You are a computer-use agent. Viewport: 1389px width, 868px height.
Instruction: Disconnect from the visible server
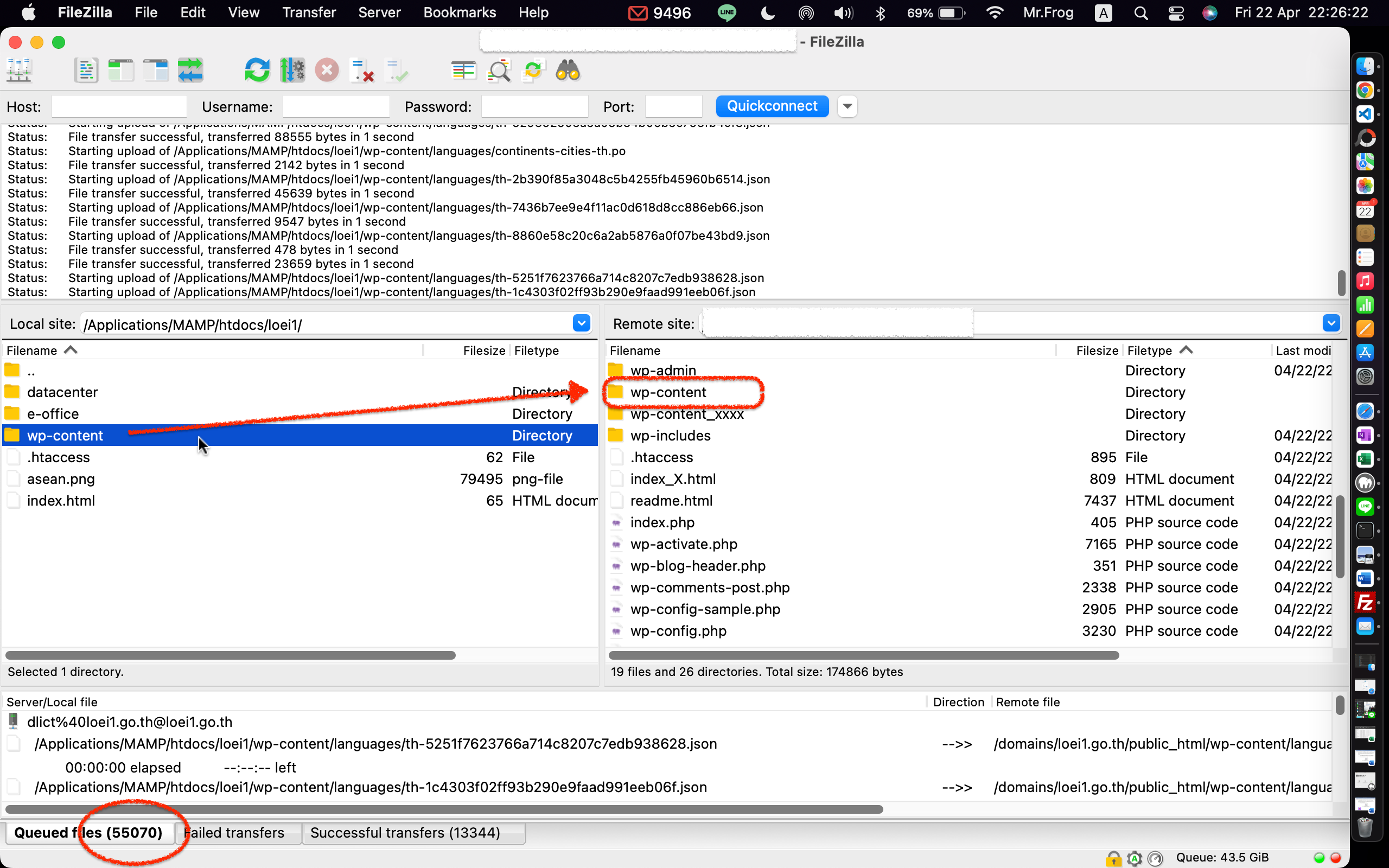[x=361, y=71]
